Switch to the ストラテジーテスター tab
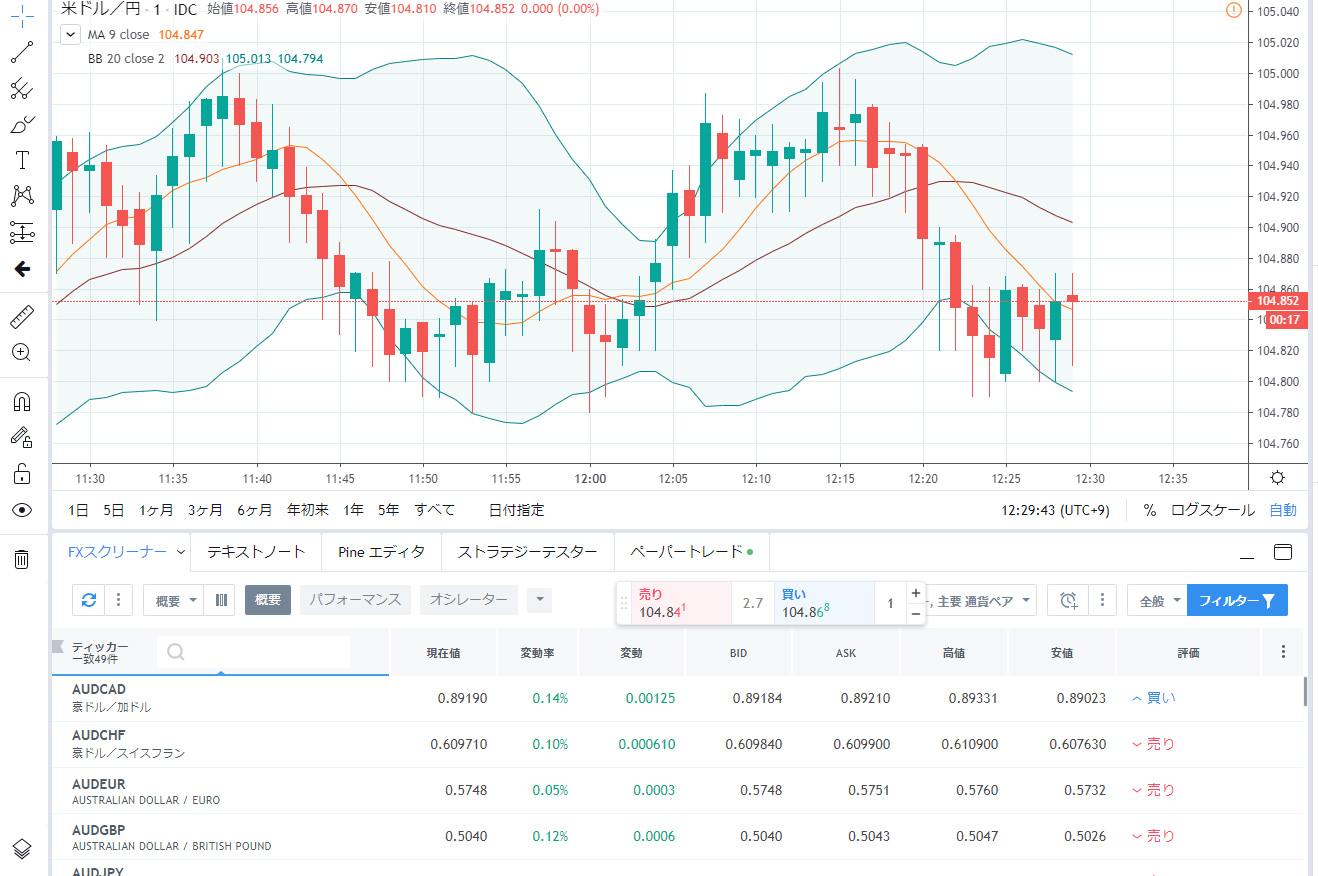This screenshot has width=1318, height=876. 527,551
